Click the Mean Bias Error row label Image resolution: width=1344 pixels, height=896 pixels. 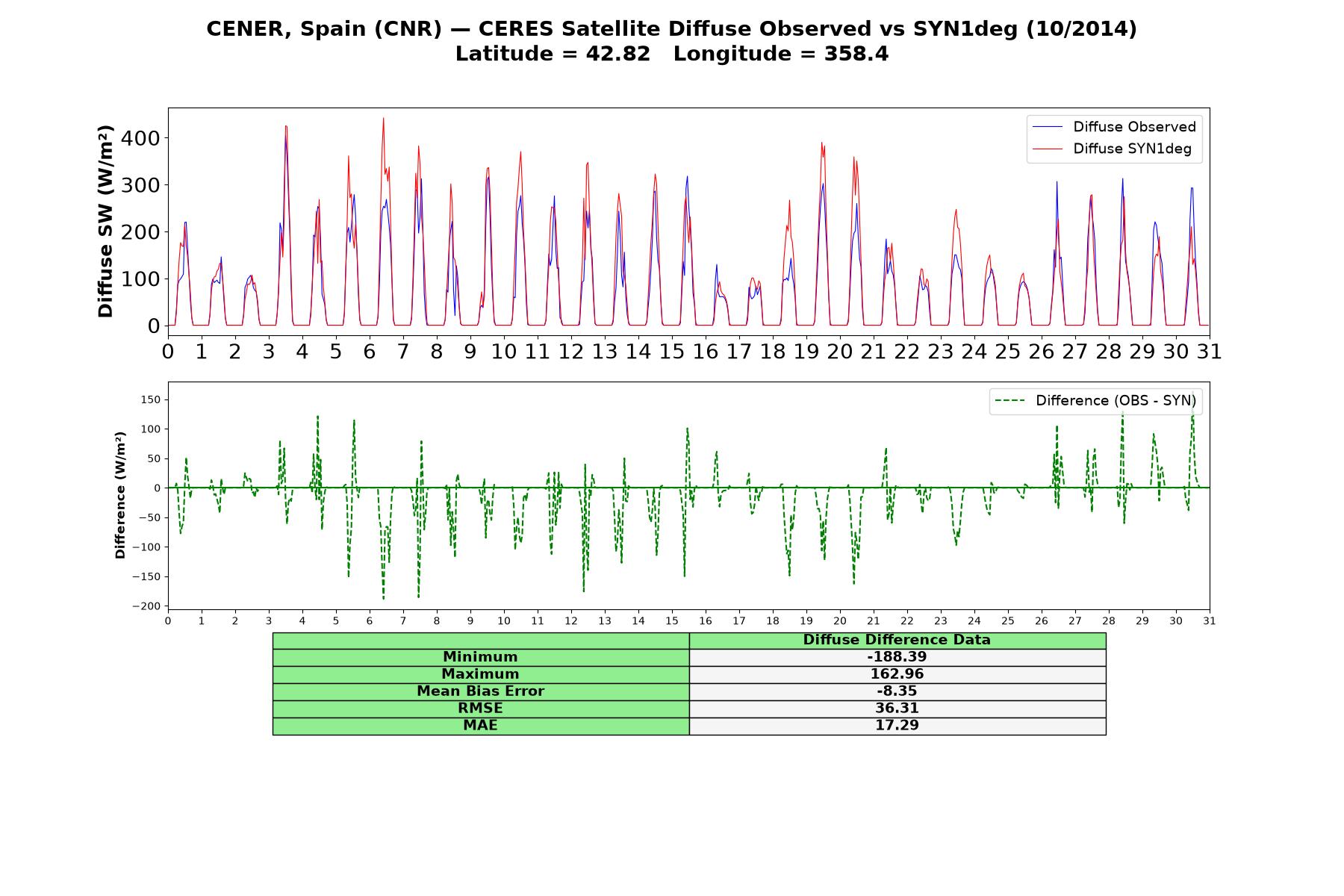coord(481,691)
